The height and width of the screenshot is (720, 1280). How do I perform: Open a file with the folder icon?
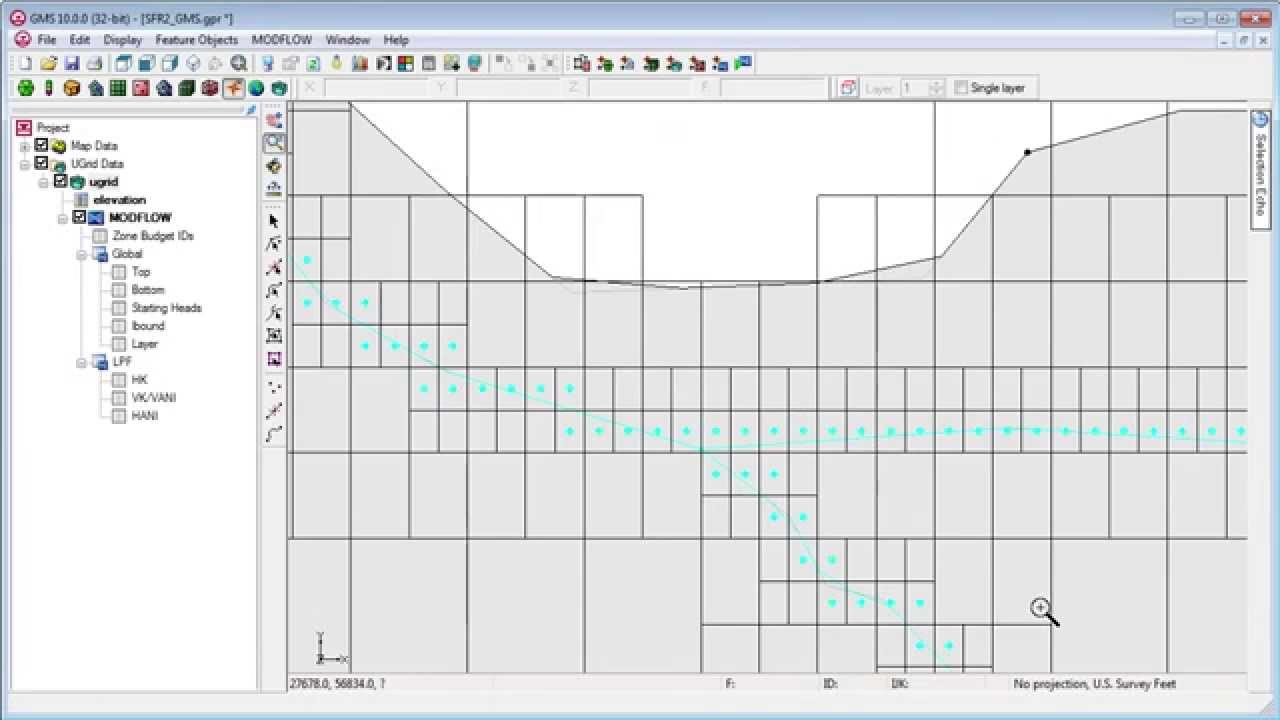[x=48, y=63]
